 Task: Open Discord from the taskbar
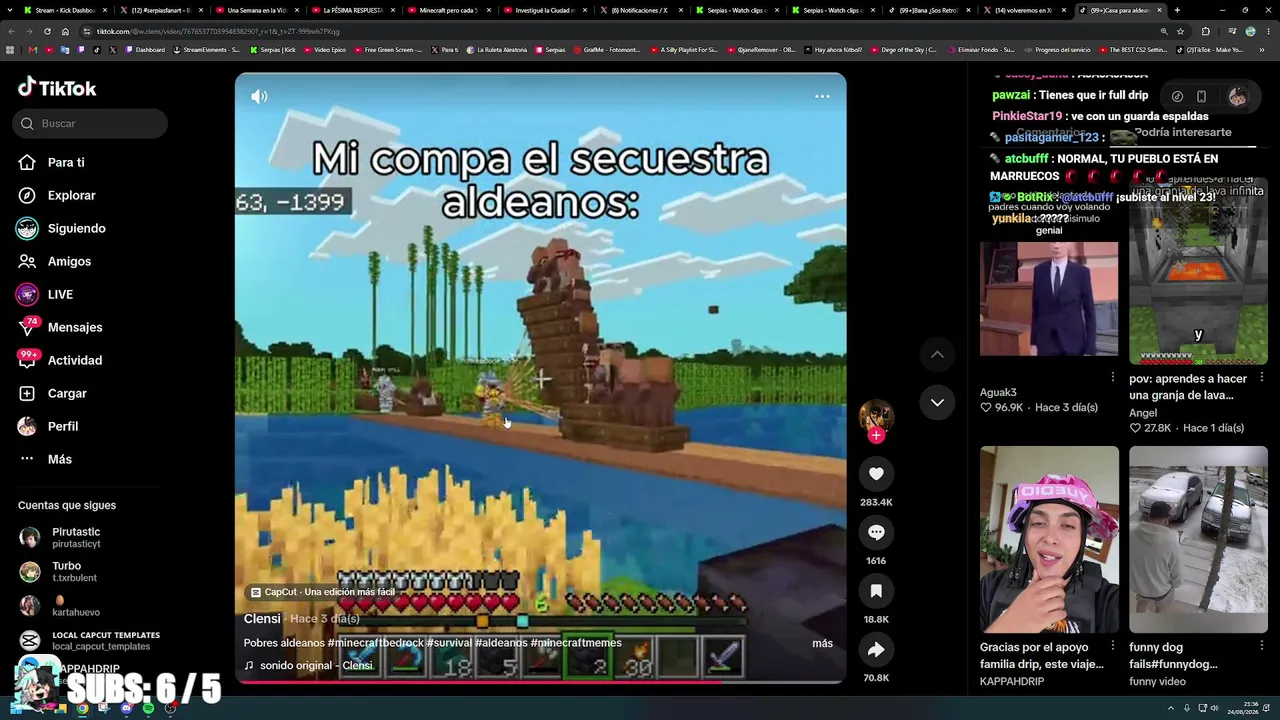(126, 709)
